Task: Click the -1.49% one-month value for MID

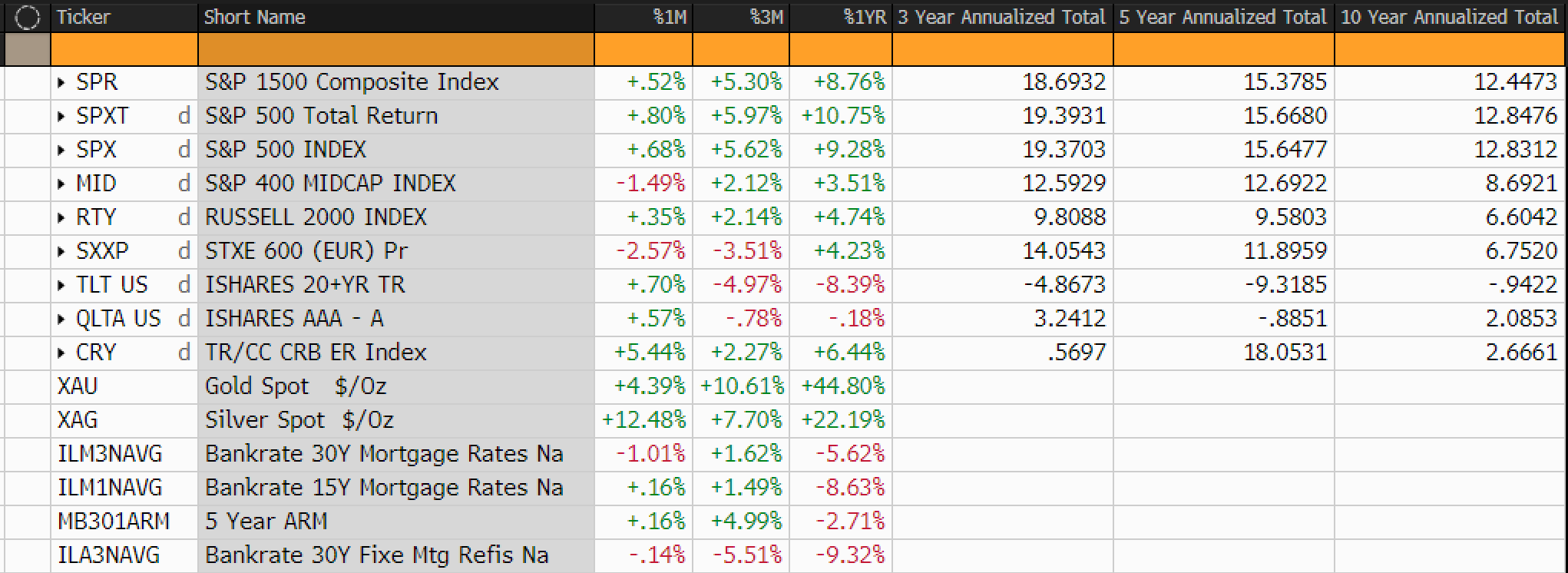Action: (x=650, y=184)
